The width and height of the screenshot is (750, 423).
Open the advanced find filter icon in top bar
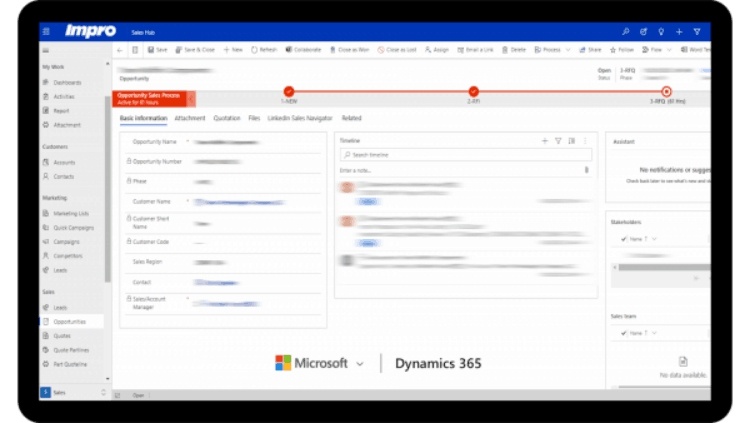click(x=697, y=32)
